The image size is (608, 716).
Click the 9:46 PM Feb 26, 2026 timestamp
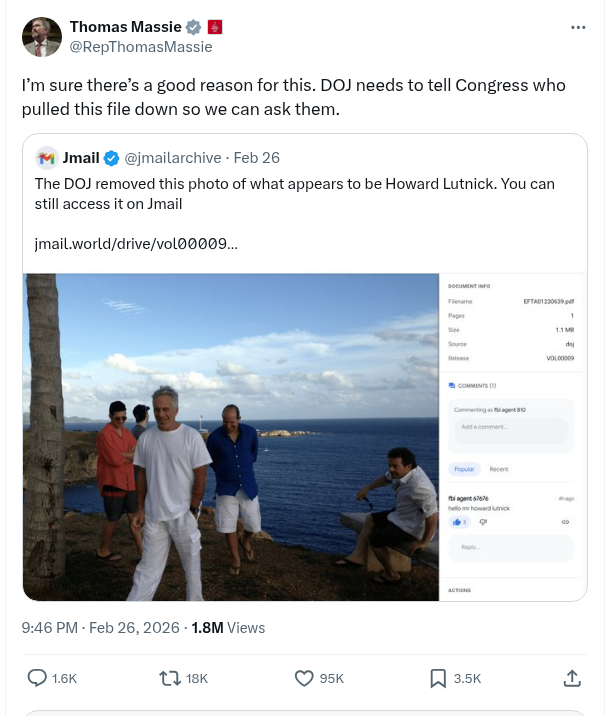coord(100,628)
